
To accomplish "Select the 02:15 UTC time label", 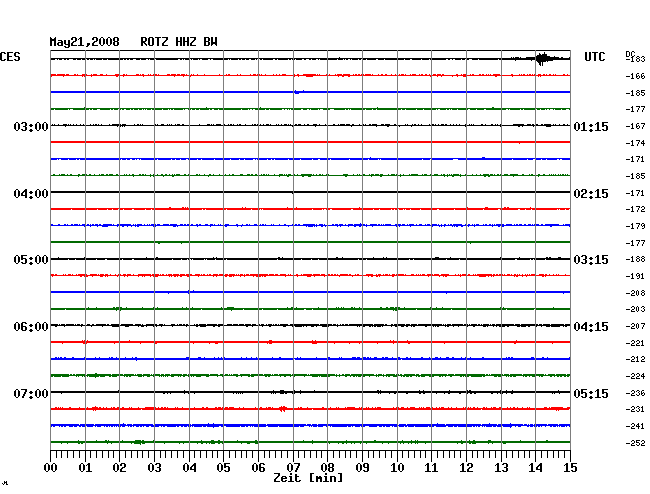I will coord(591,194).
